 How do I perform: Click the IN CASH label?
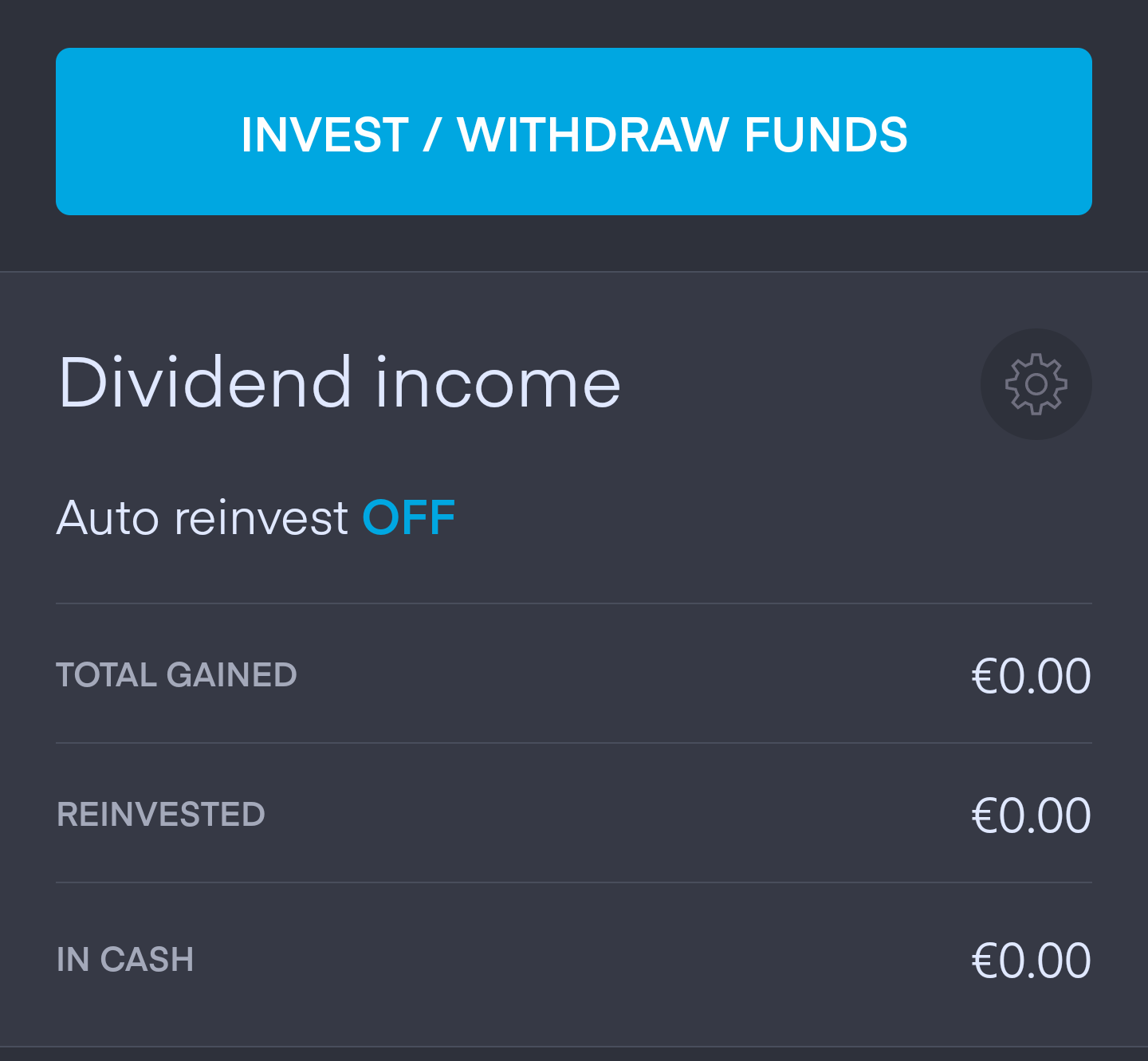click(x=125, y=960)
